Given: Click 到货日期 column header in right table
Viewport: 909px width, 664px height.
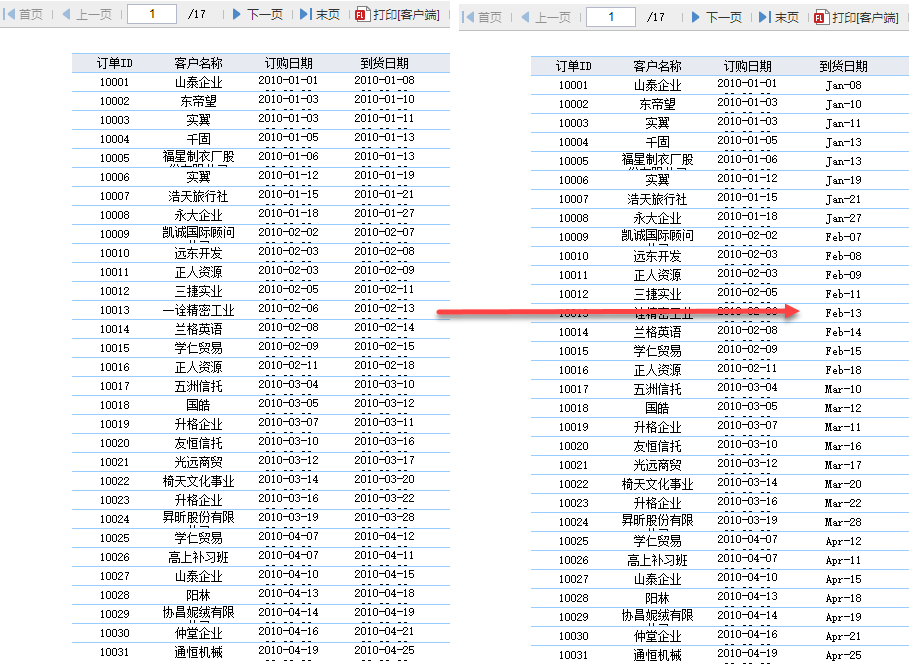Looking at the screenshot, I should pyautogui.click(x=843, y=66).
